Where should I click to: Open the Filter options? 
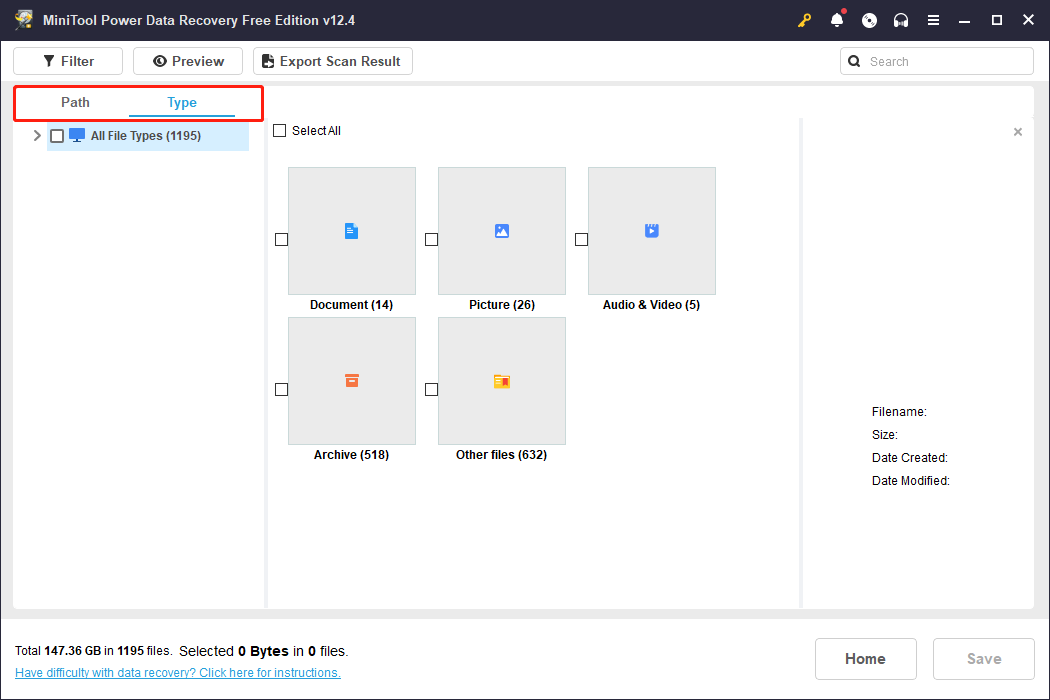68,61
